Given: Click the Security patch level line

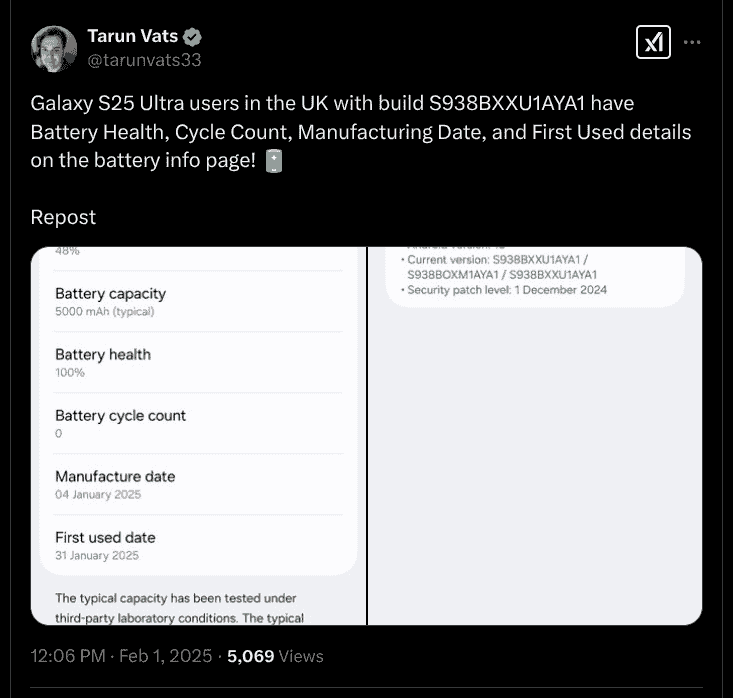Looking at the screenshot, I should pos(507,290).
